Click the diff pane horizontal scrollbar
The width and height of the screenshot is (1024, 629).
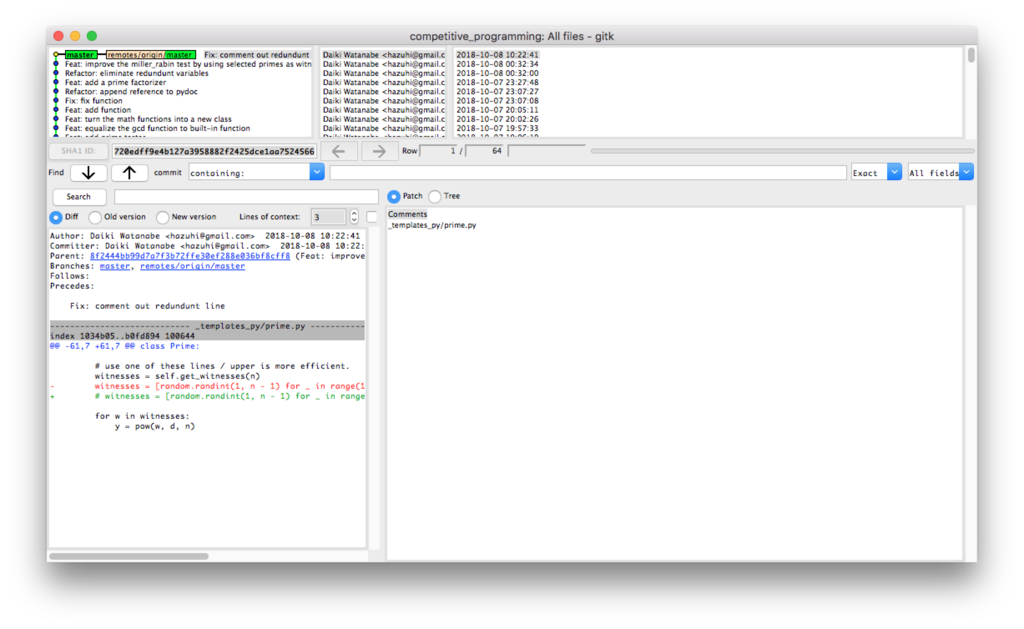[x=129, y=556]
